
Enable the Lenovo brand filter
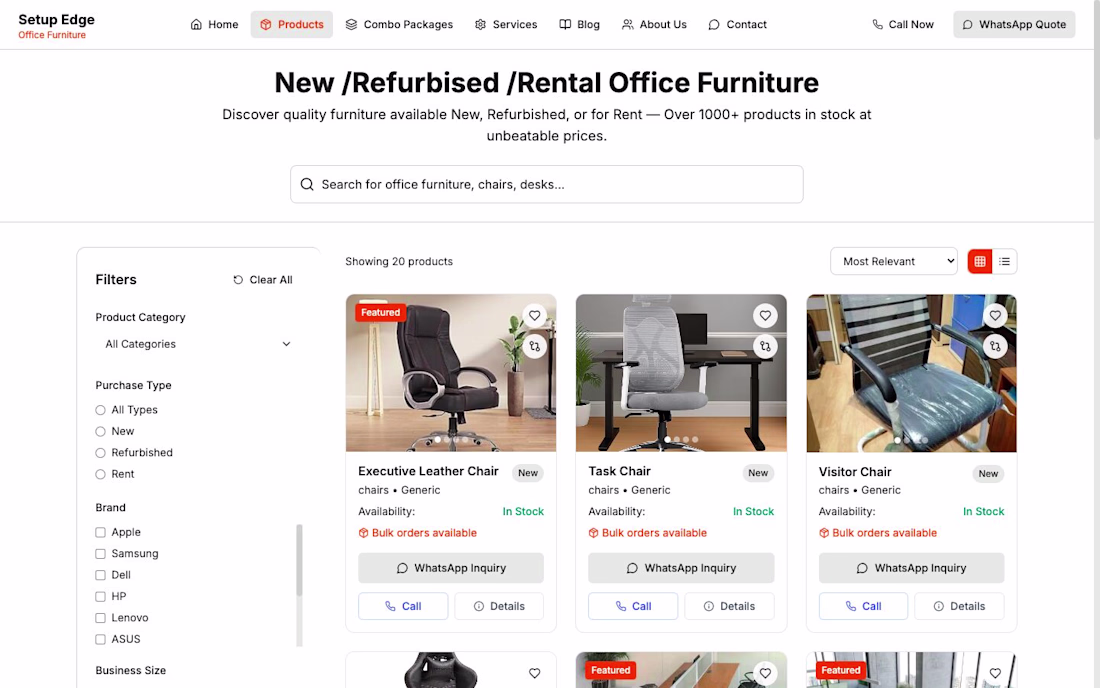[100, 618]
